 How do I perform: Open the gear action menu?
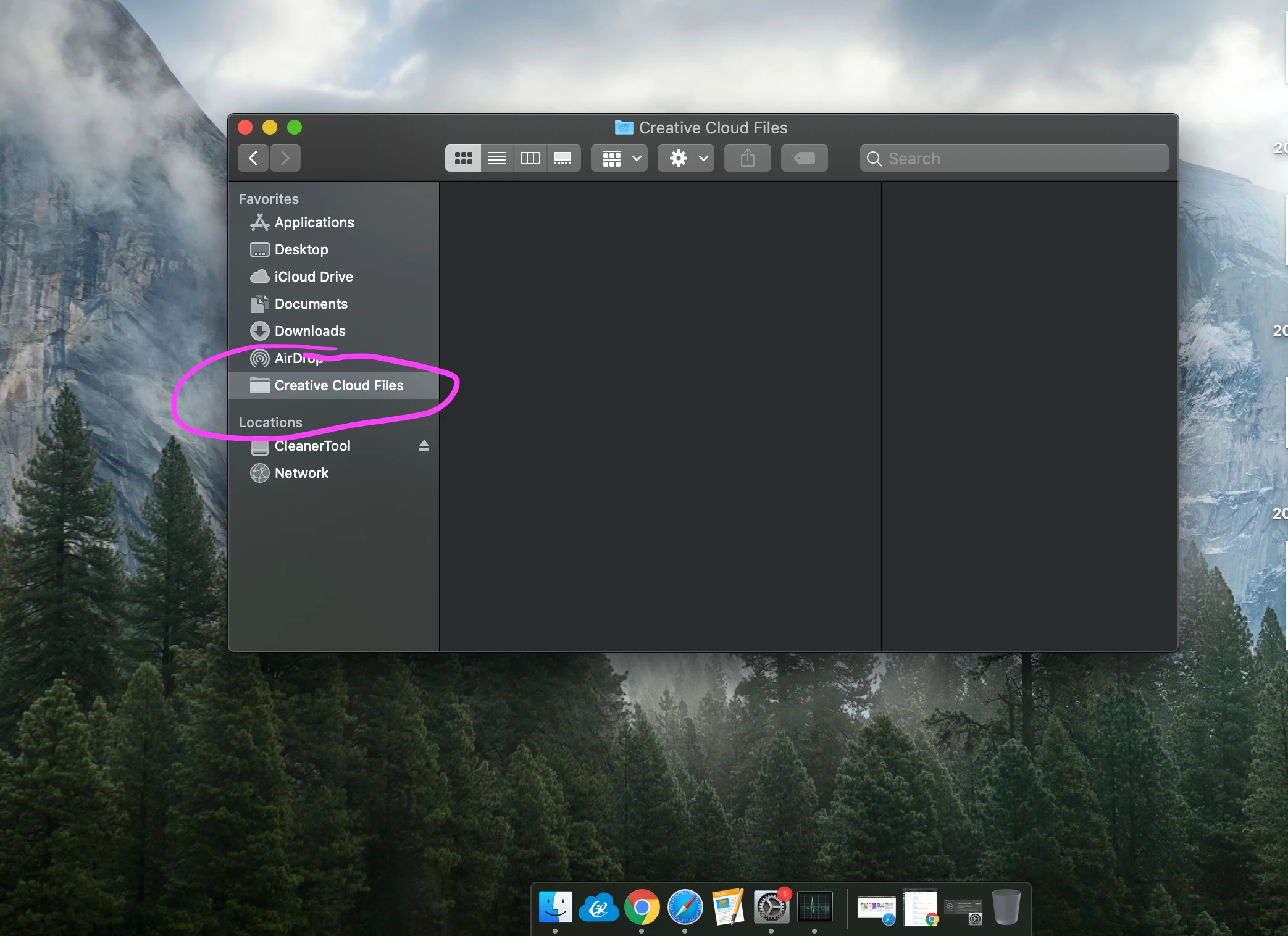[x=686, y=159]
